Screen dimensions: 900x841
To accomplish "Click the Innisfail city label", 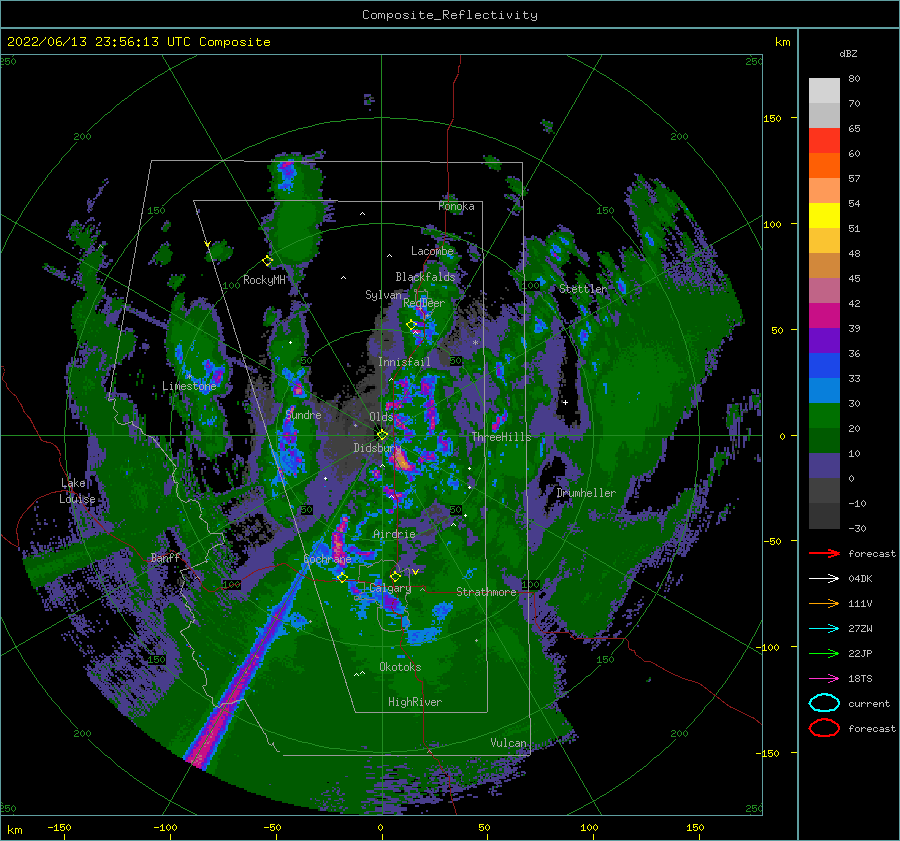I will click(404, 362).
